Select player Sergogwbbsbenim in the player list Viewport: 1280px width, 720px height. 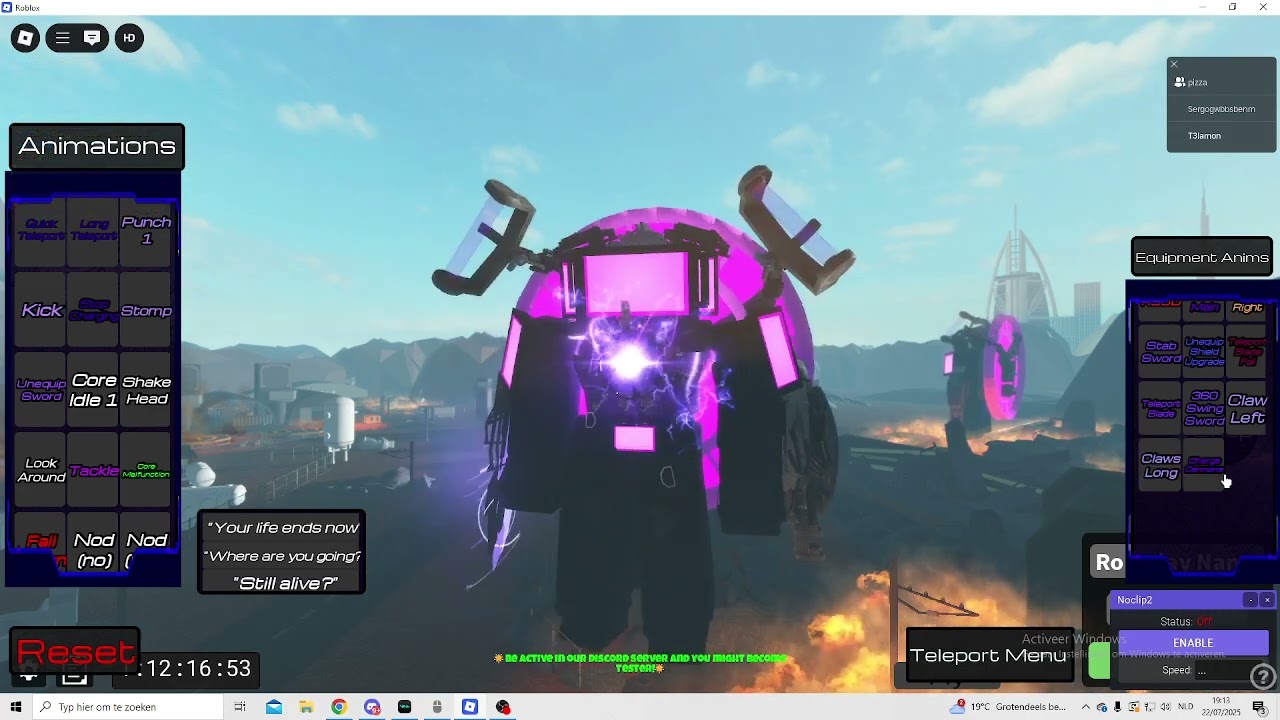coord(1221,109)
